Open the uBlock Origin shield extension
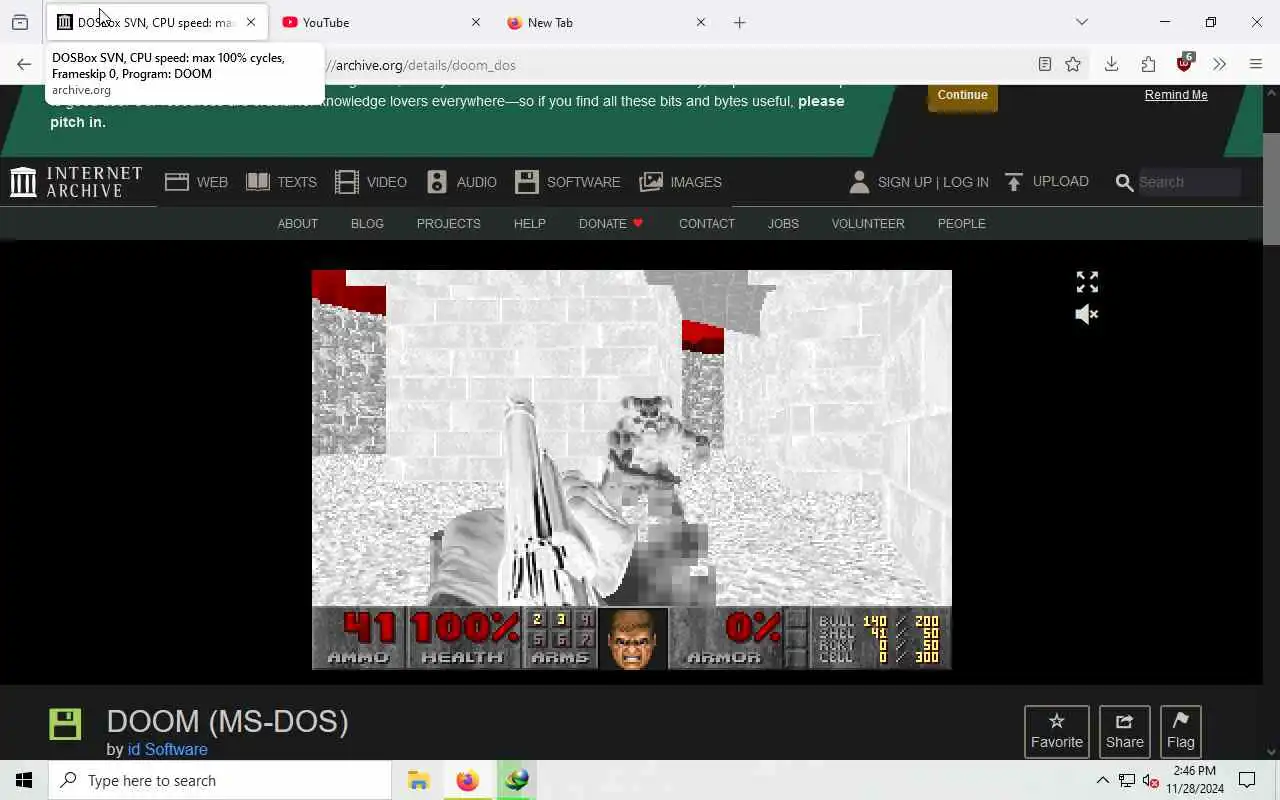 (x=1185, y=64)
